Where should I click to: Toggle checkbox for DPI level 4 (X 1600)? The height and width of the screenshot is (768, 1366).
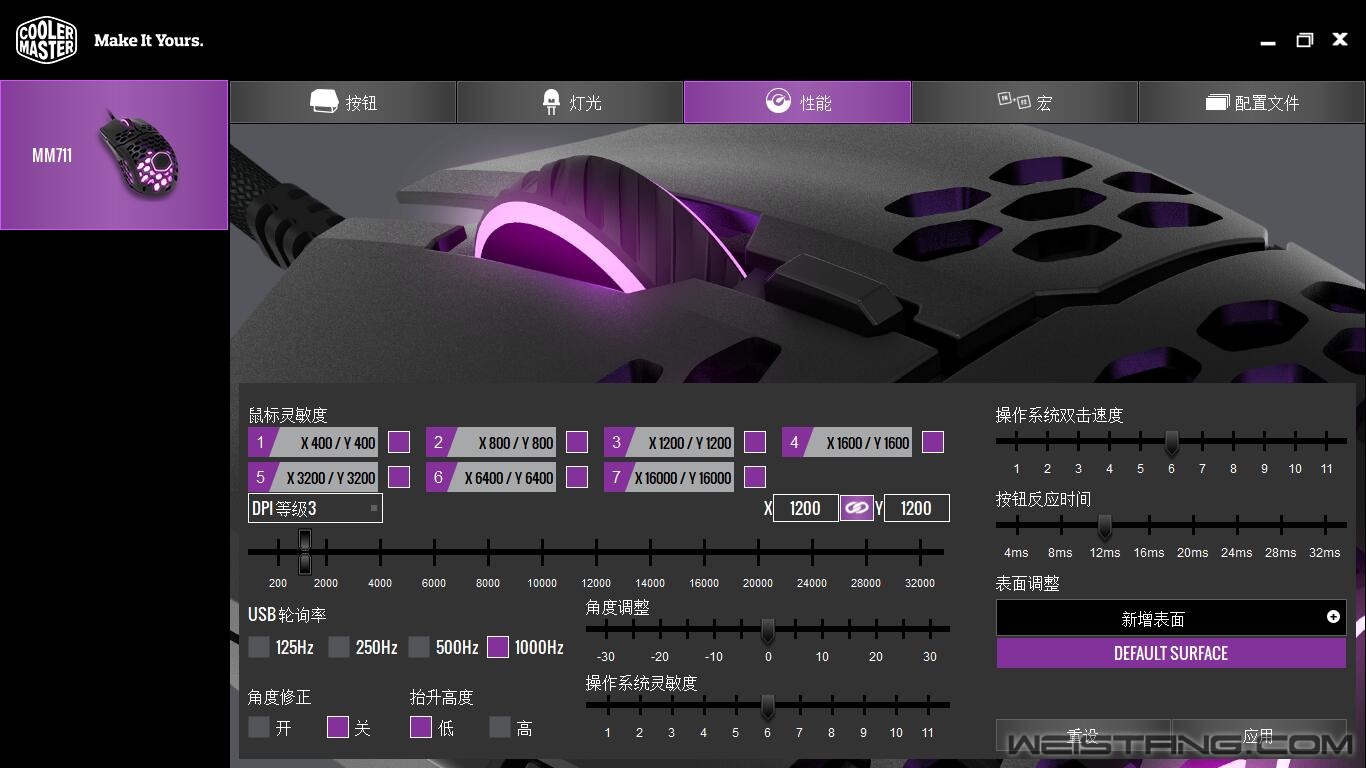[x=933, y=442]
